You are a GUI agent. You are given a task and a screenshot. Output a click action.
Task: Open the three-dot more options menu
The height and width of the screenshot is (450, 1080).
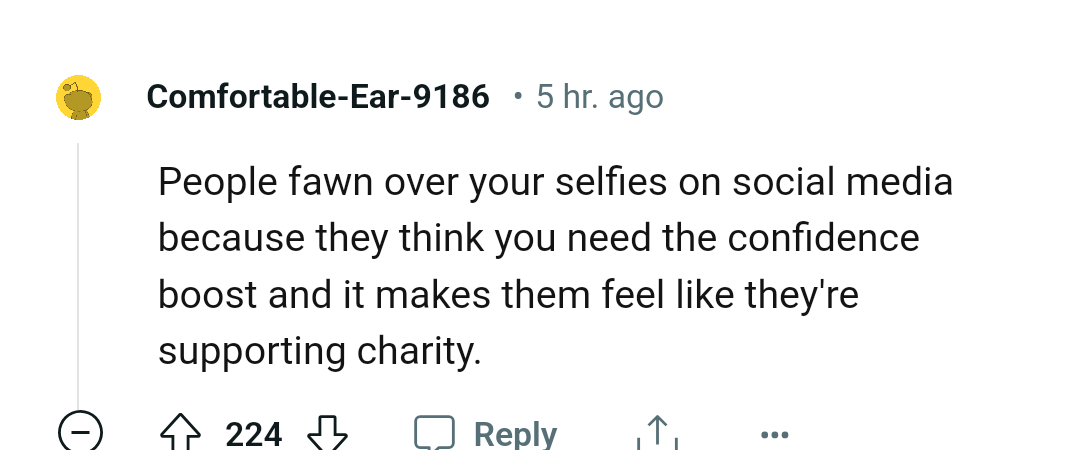[x=774, y=434]
